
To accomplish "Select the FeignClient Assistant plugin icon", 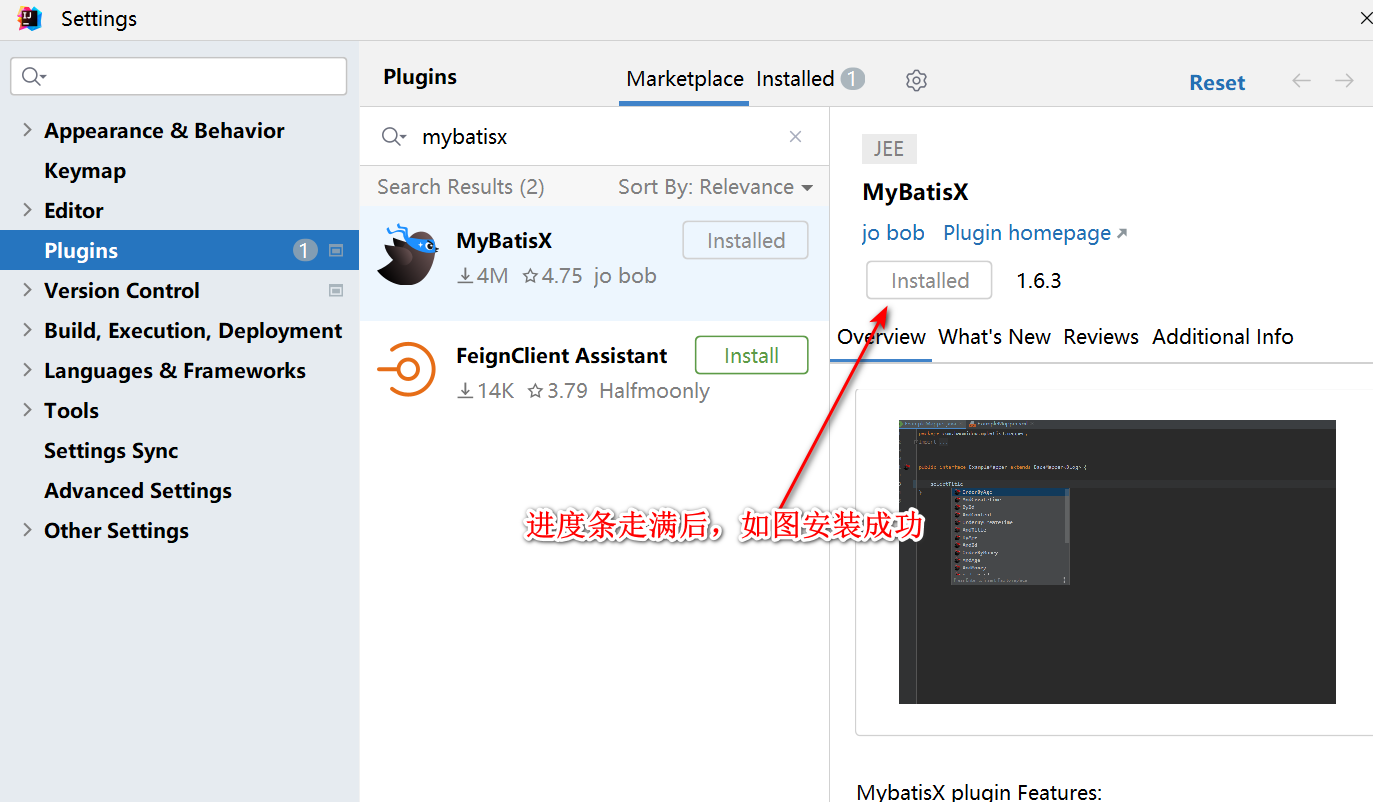I will coord(406,370).
